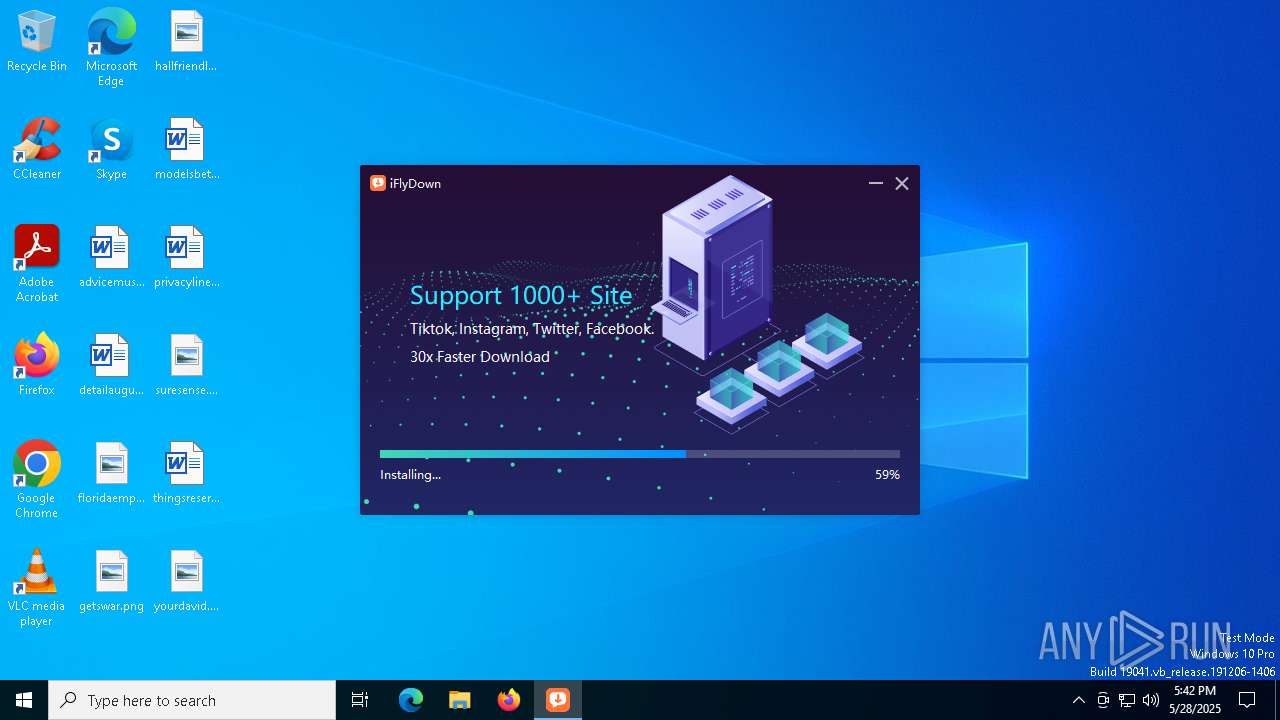Open Skype desktop shortcut
This screenshot has width=1280, height=720.
[x=111, y=150]
